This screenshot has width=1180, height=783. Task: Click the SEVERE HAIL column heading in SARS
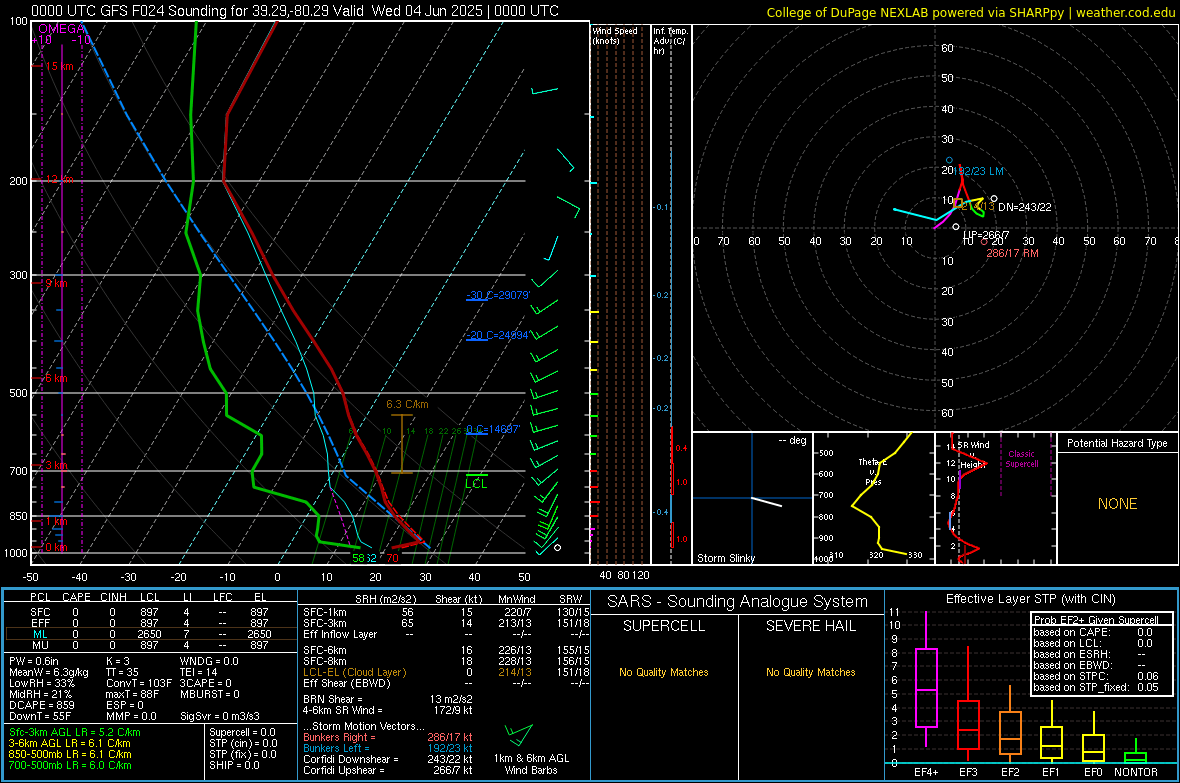tap(810, 626)
